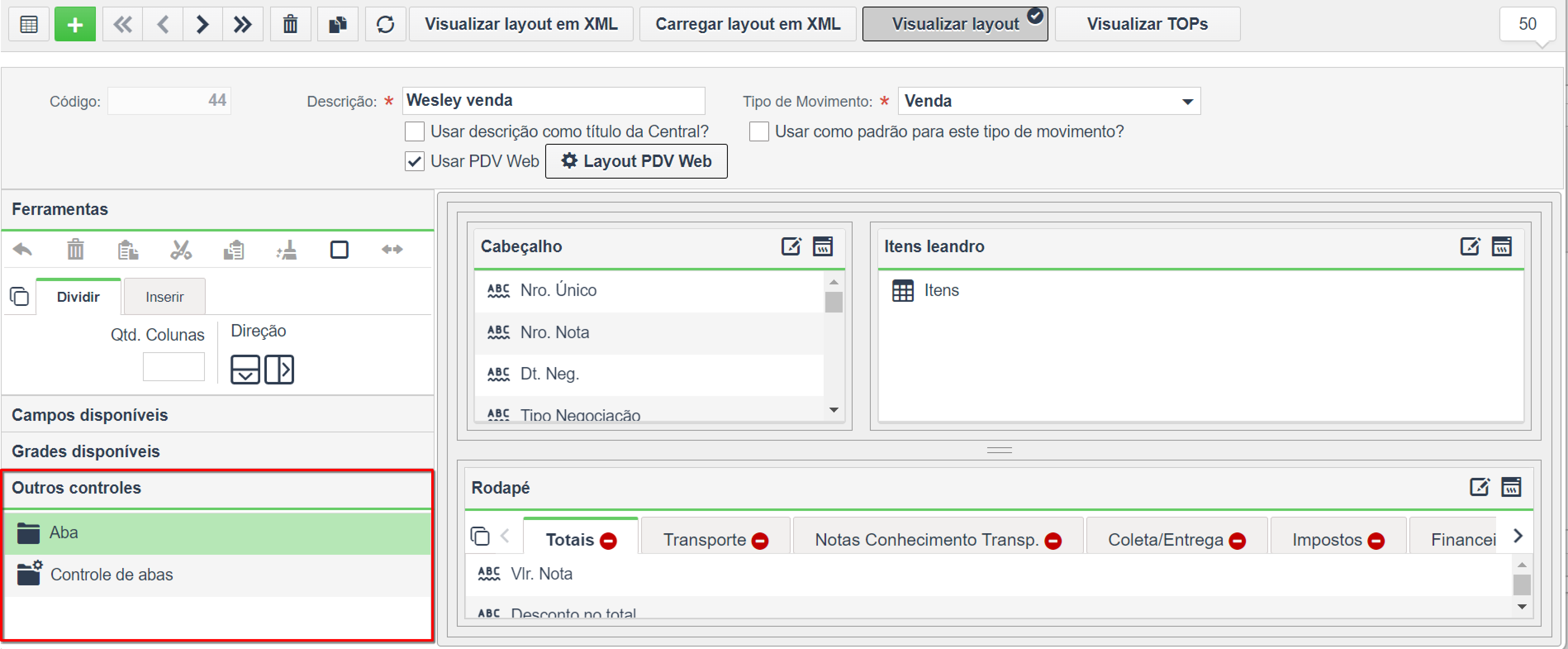The width and height of the screenshot is (1568, 649).
Task: Cut element with scissors tool
Action: click(x=181, y=249)
